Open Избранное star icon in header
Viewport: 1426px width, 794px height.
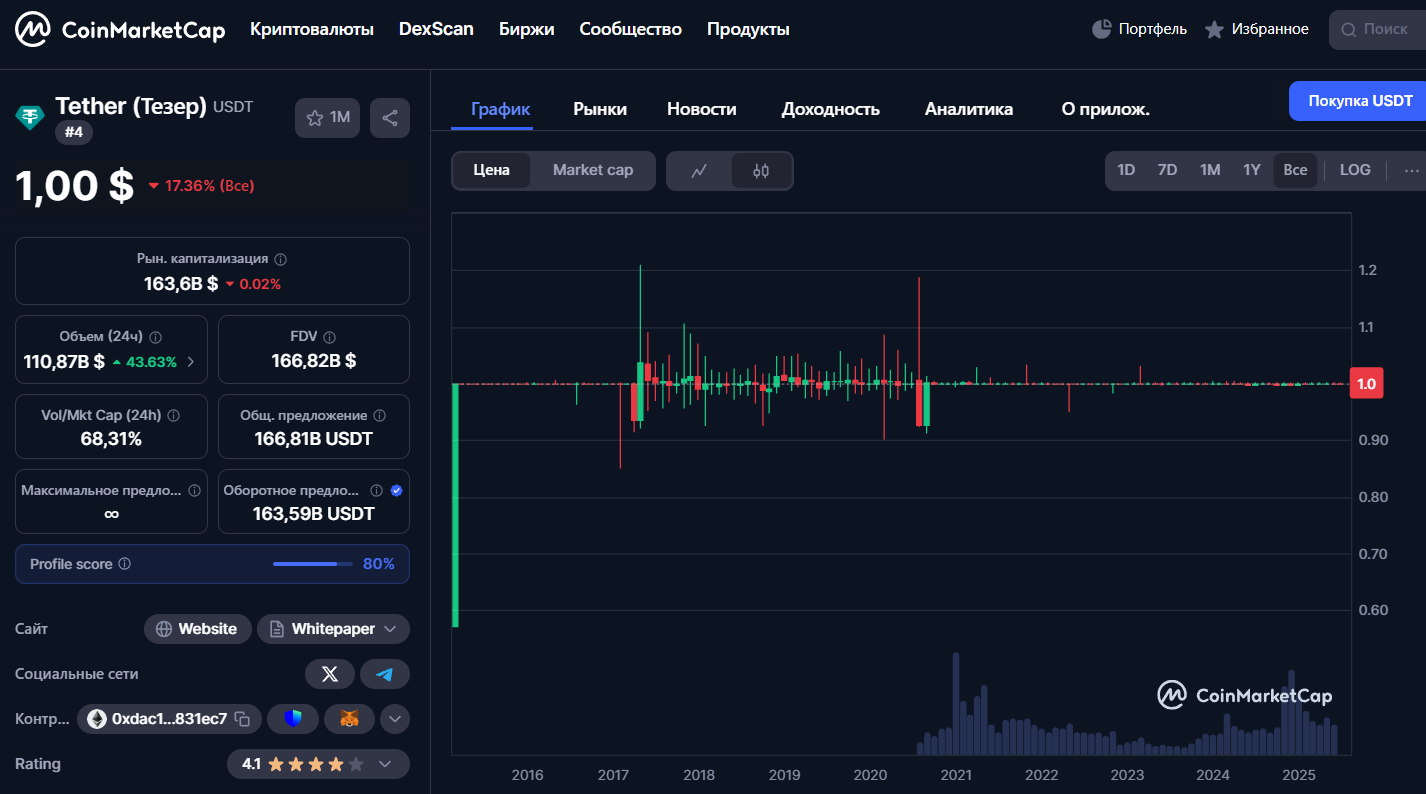coord(1214,30)
